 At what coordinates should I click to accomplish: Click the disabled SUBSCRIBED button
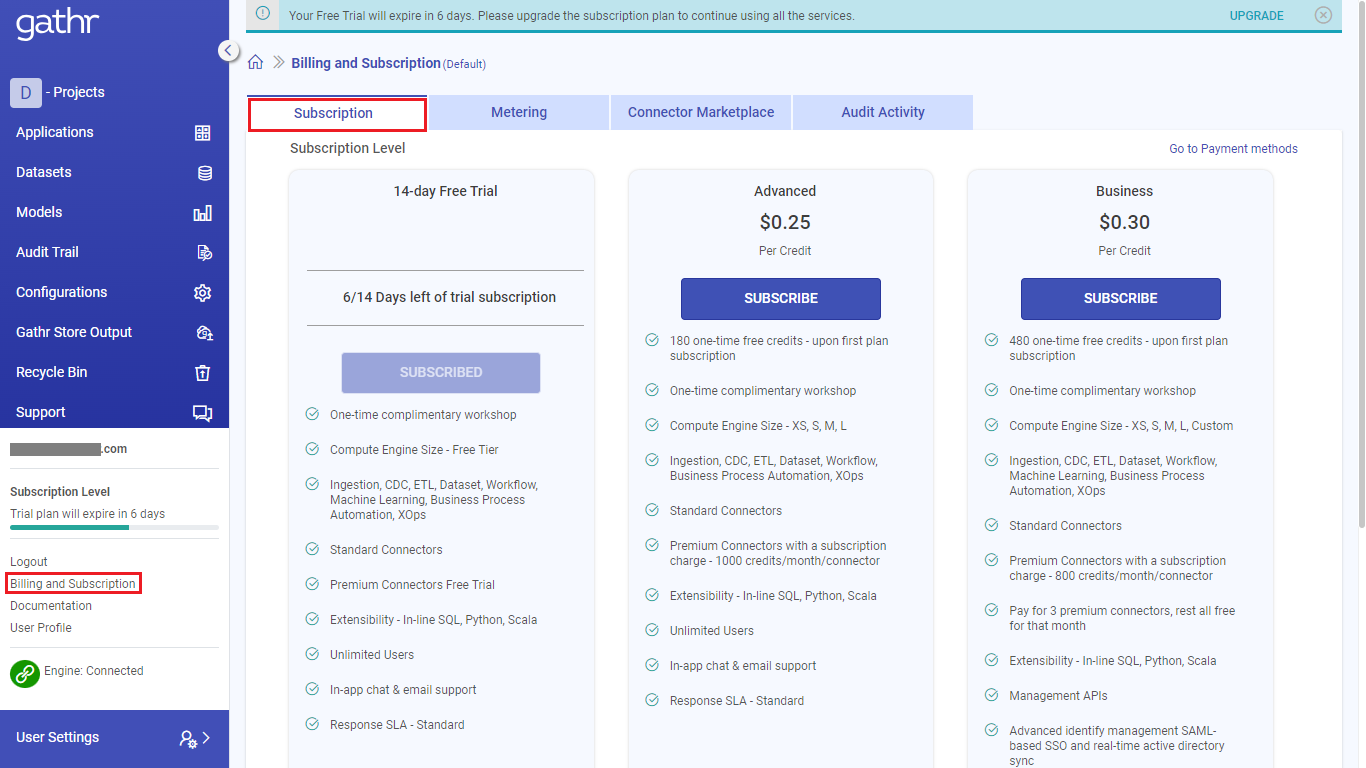coord(441,373)
